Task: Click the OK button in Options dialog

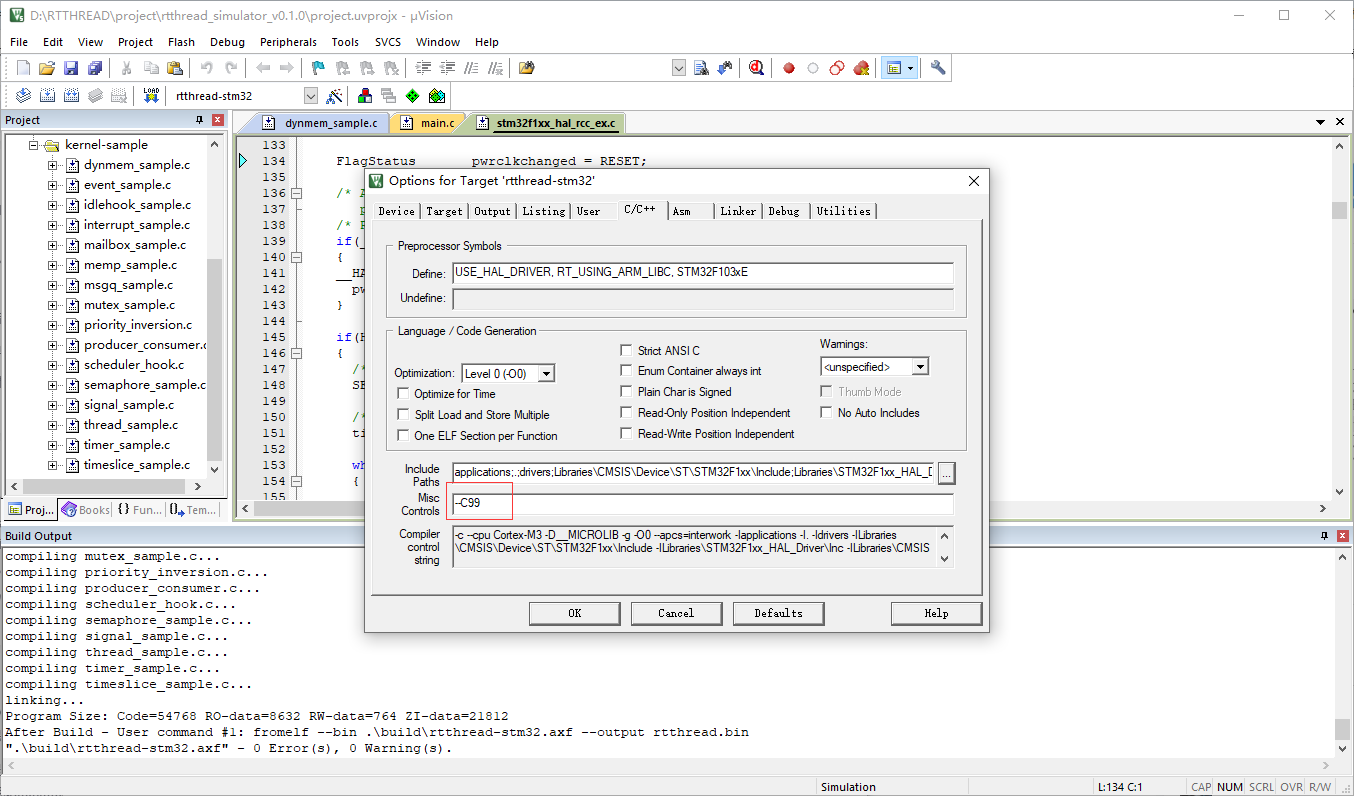Action: 574,613
